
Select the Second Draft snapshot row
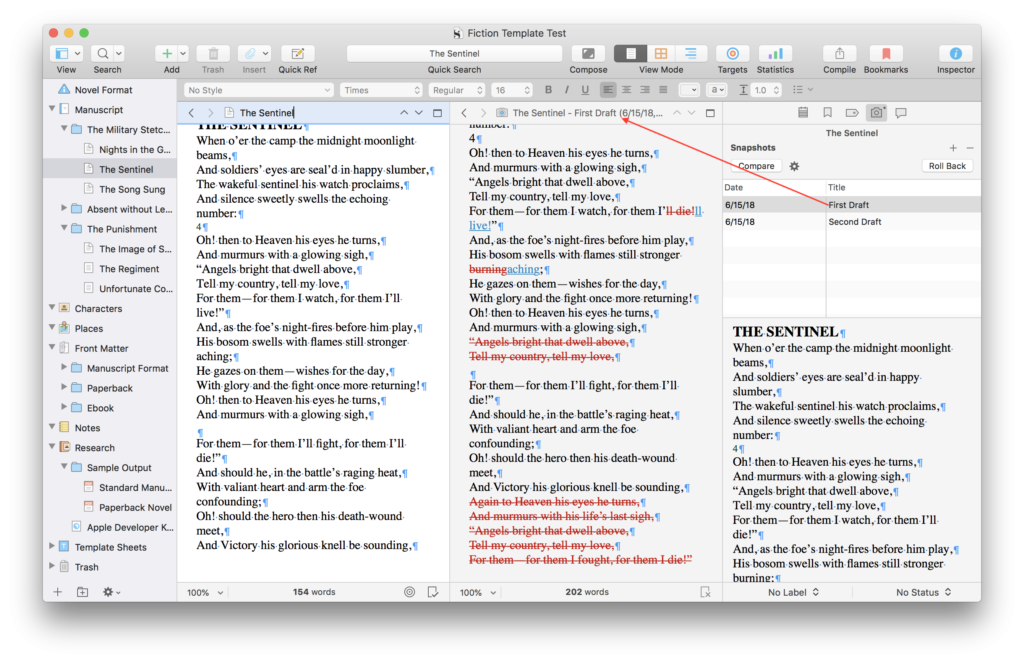point(852,222)
